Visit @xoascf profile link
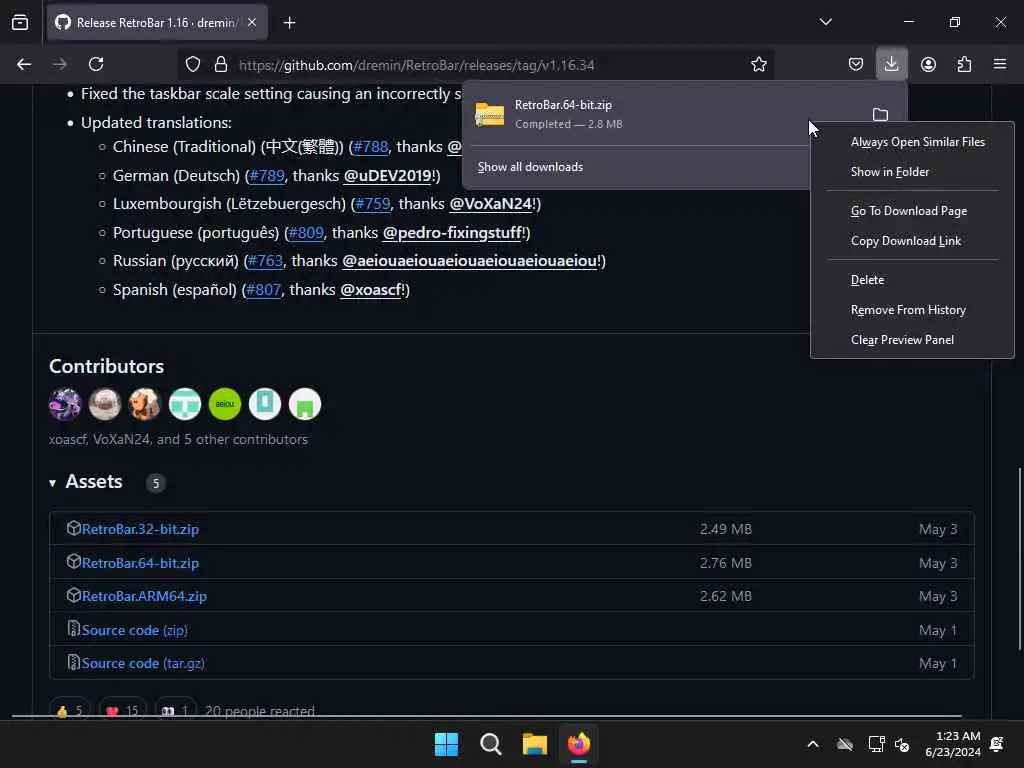Viewport: 1024px width, 768px height. (x=370, y=289)
